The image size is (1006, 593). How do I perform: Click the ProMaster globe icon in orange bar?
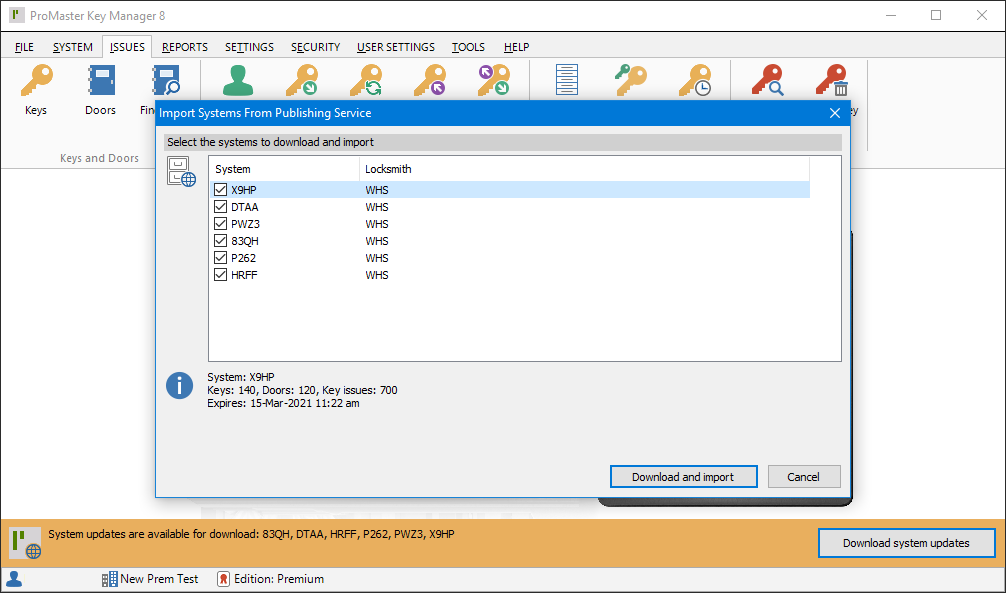tap(26, 543)
